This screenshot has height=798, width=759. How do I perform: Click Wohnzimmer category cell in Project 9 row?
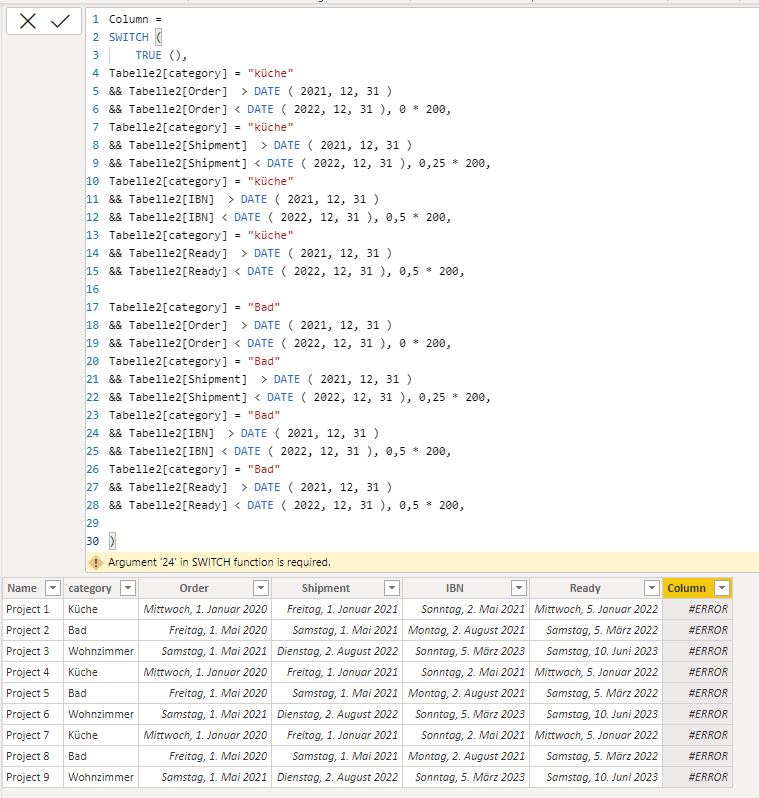coord(101,777)
